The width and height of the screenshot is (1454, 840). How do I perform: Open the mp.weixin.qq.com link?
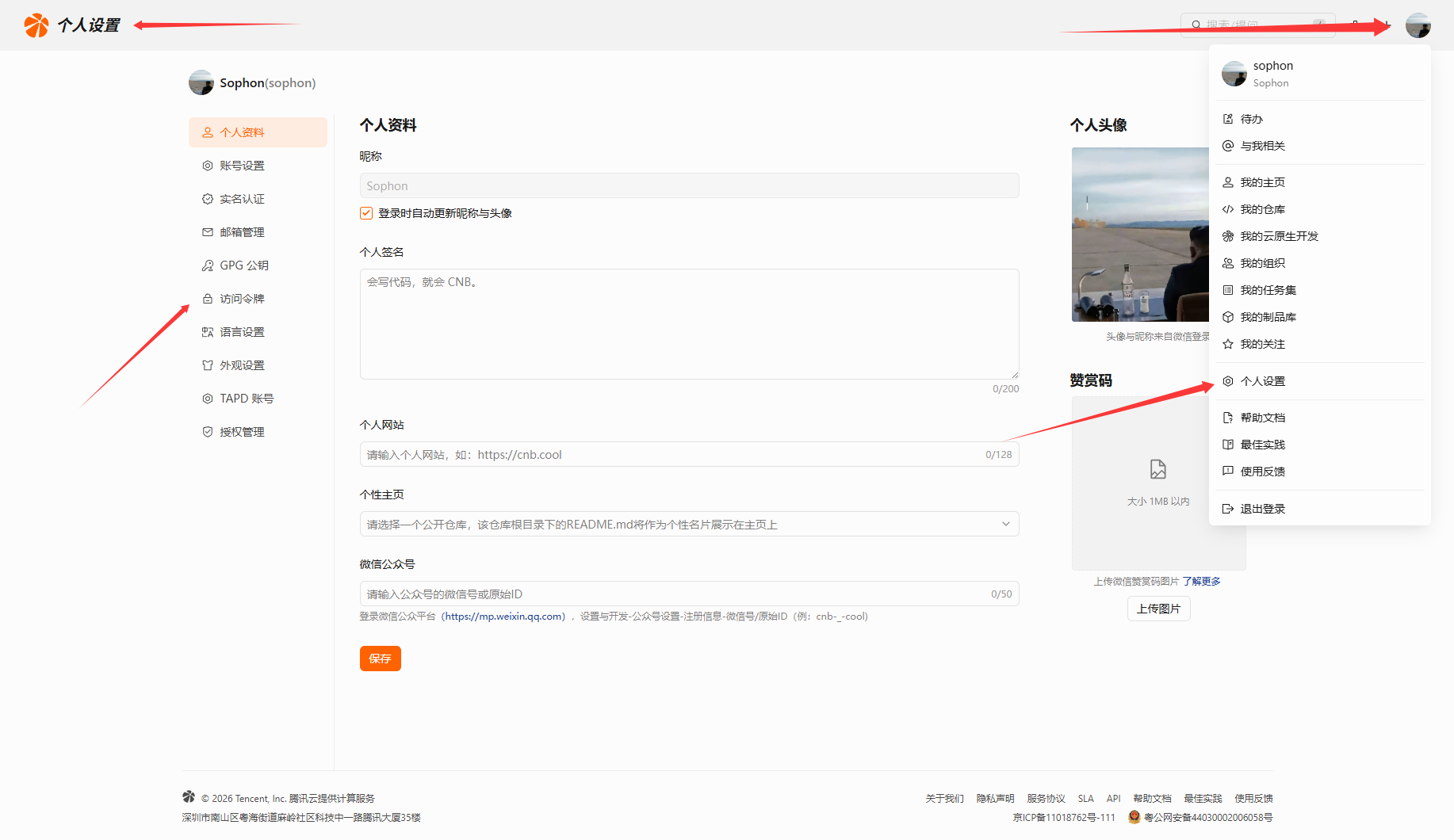[503, 617]
